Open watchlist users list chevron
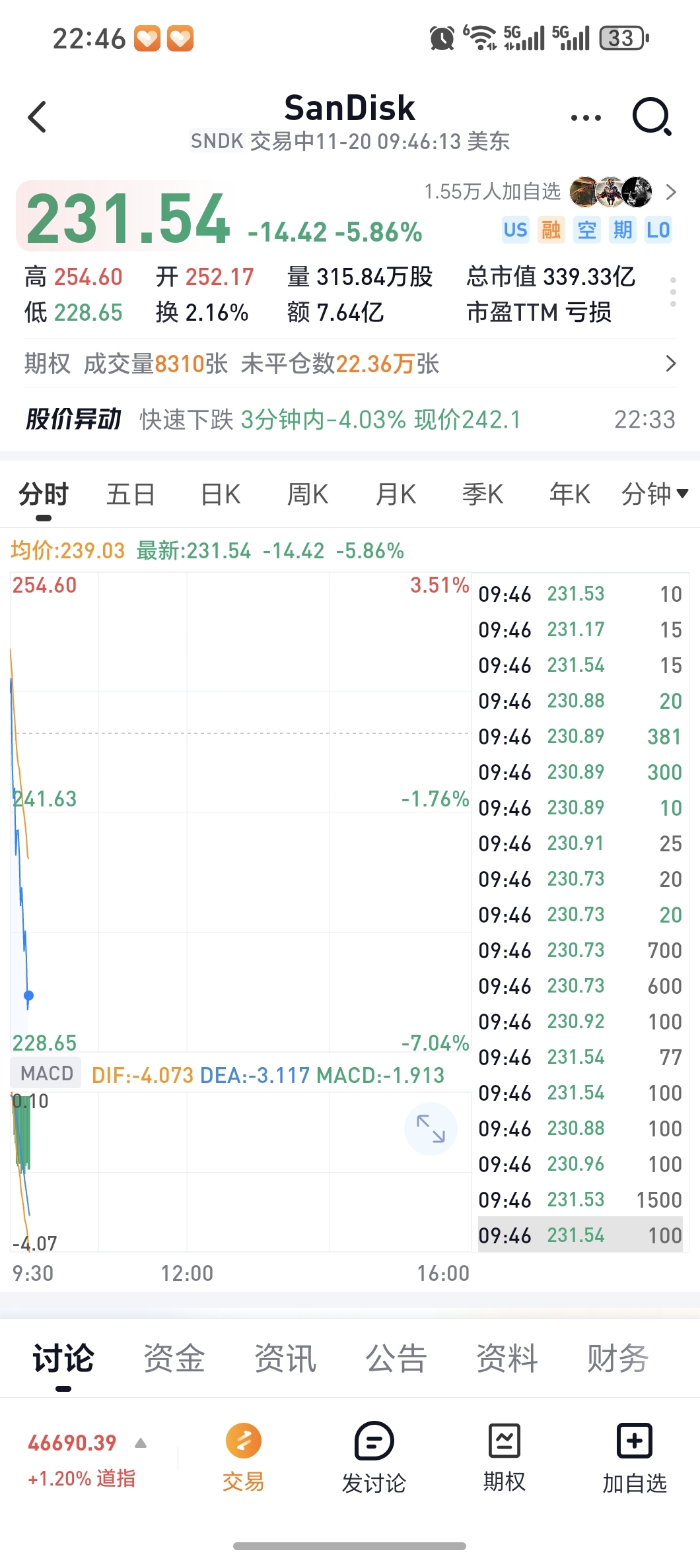700x1568 pixels. coord(671,192)
